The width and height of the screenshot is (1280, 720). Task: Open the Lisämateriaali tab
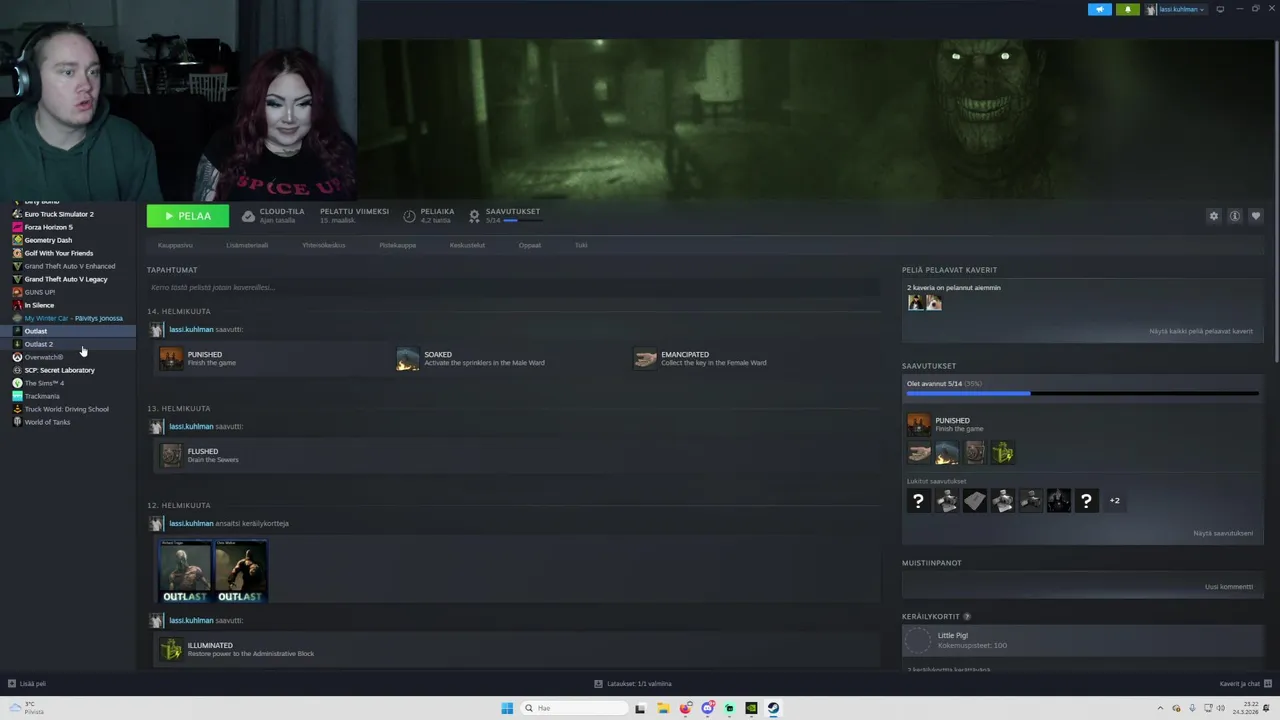tap(247, 245)
